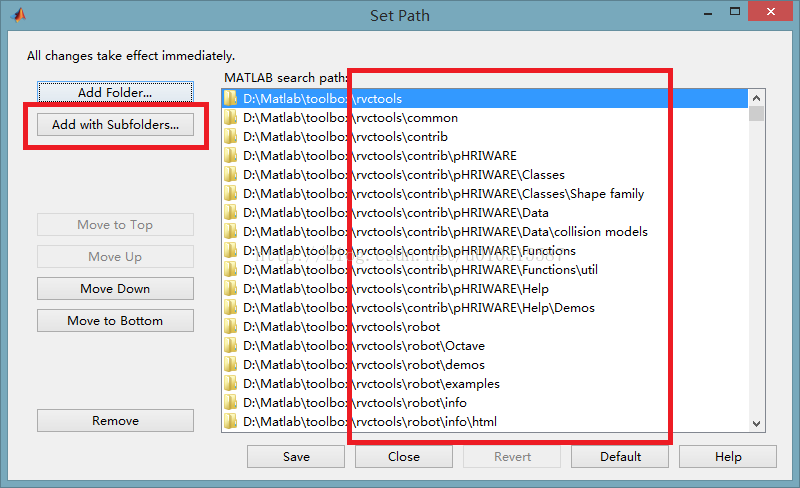Click the scrollbar up arrow of path list
Viewport: 800px width, 488px height.
pyautogui.click(x=756, y=97)
